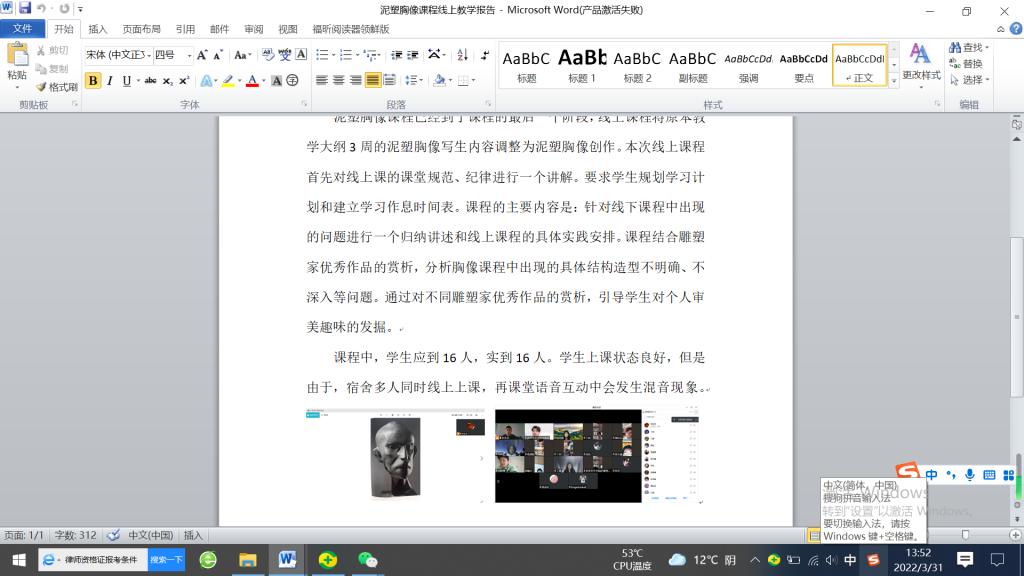Click the red font color swatch
Viewport: 1024px width, 576px height.
point(252,81)
